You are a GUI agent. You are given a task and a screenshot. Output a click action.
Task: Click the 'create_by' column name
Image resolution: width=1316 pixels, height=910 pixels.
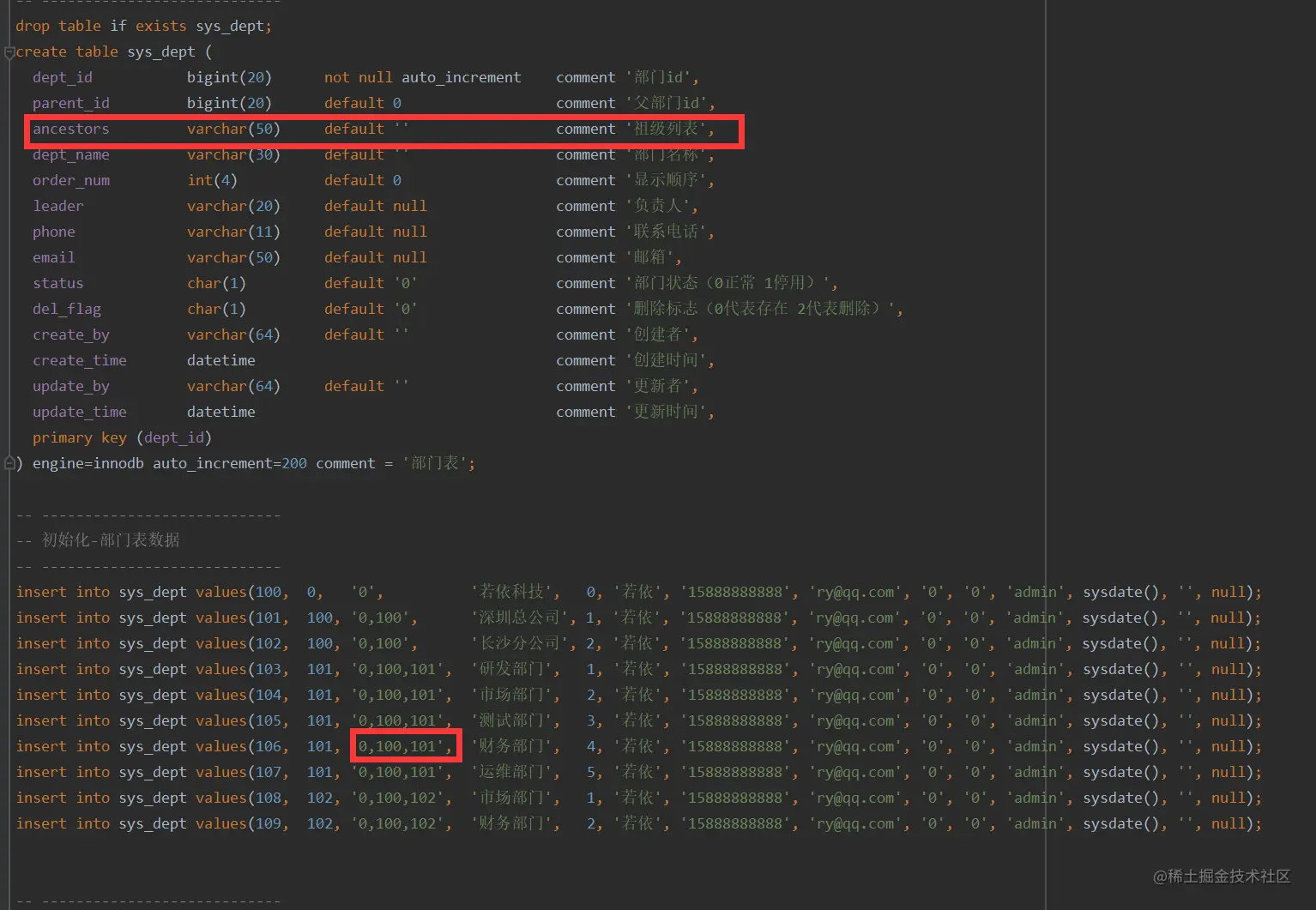click(71, 334)
